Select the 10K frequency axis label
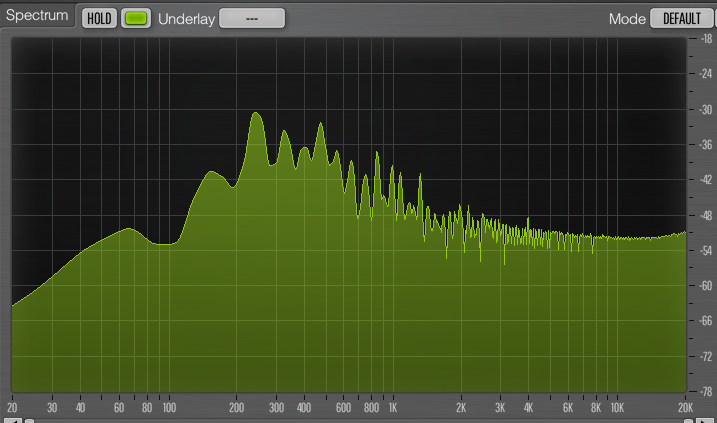The height and width of the screenshot is (423, 717). [x=617, y=408]
